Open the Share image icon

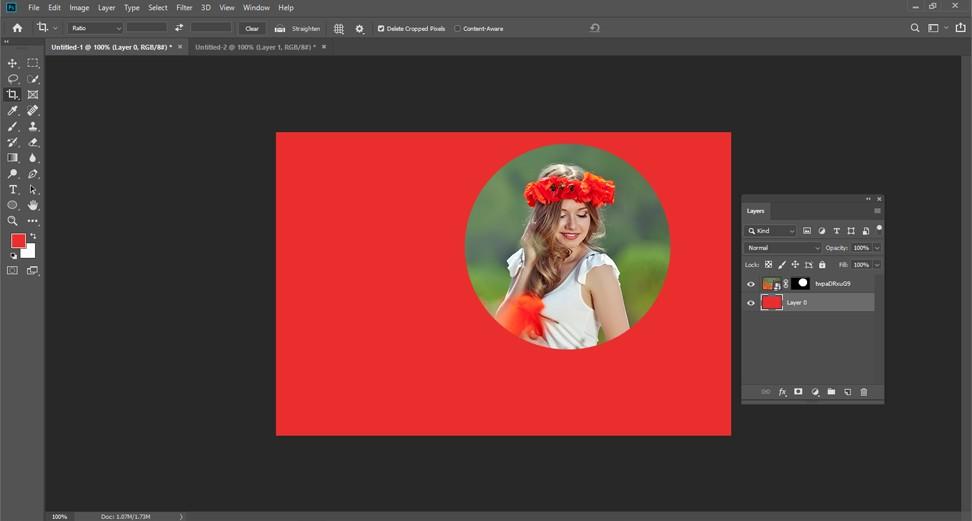point(961,27)
